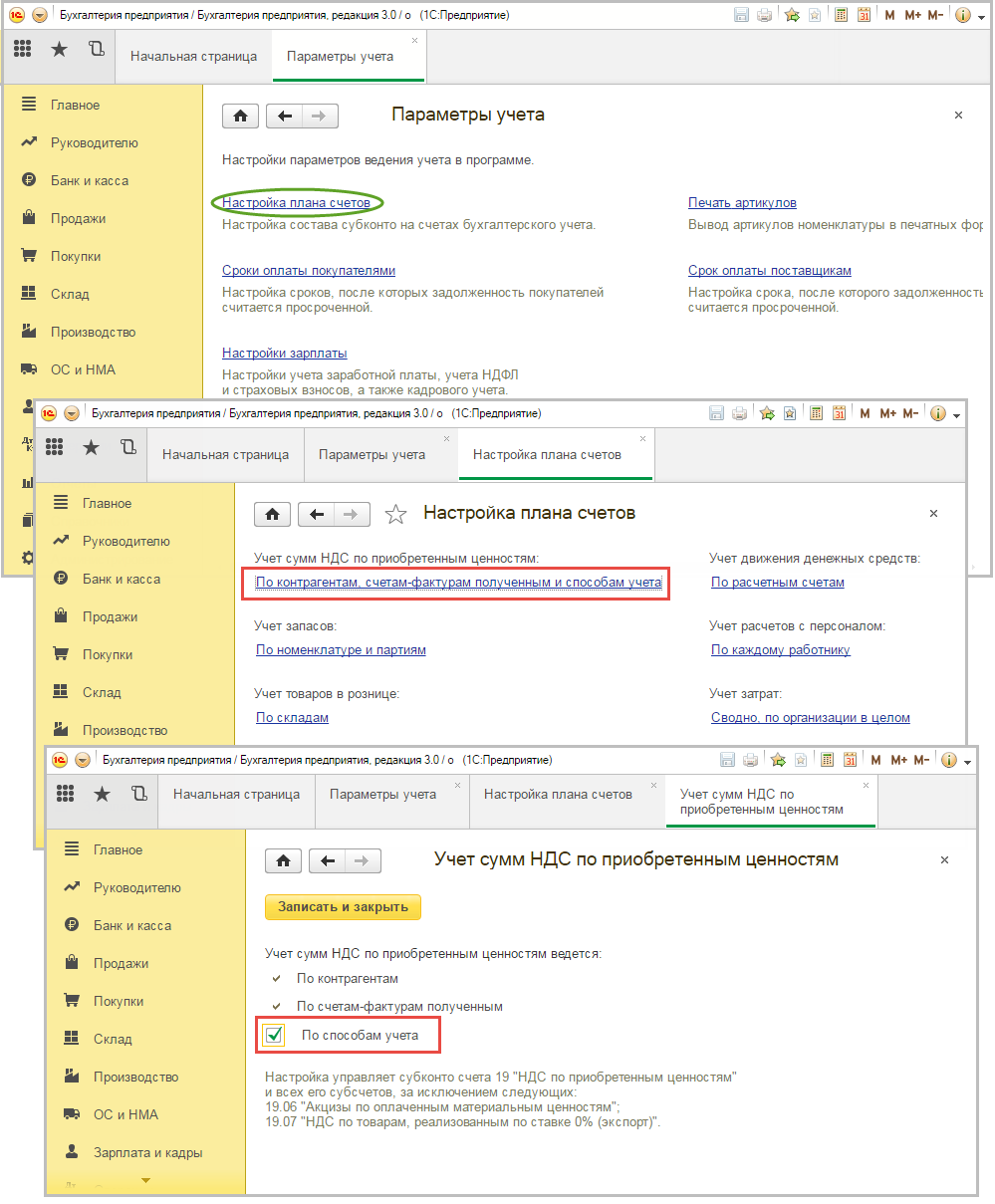Click M+ memory button in top window title bar

[911, 15]
